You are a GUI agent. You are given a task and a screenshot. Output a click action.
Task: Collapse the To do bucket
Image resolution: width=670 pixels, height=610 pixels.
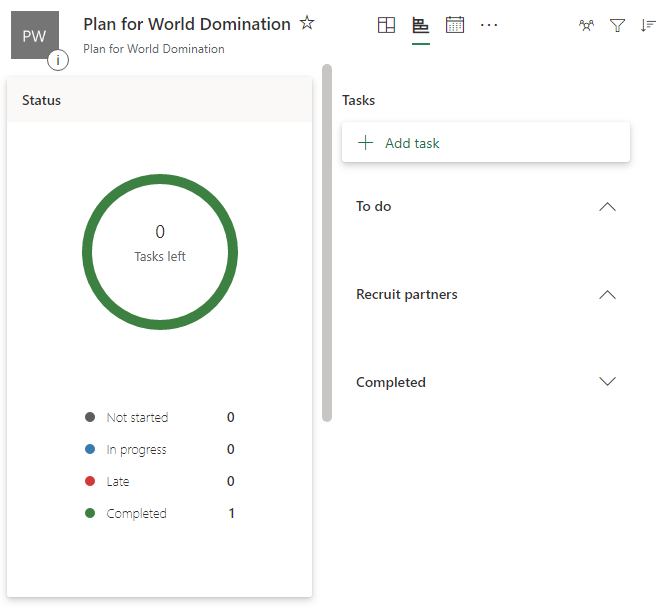tap(606, 207)
